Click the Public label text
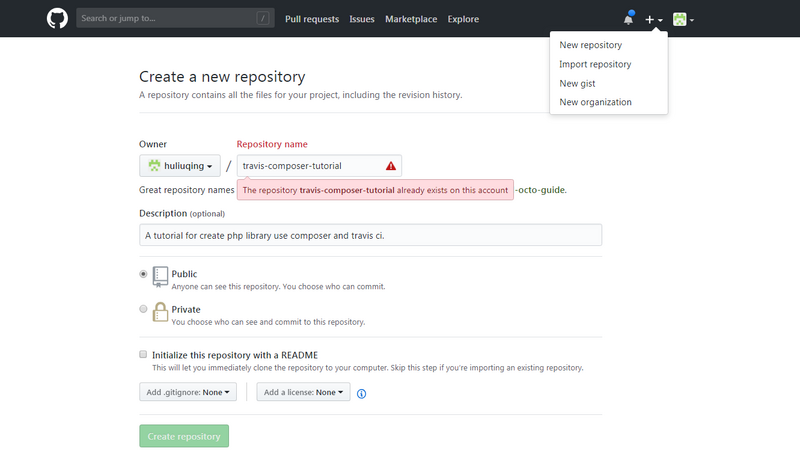Image resolution: width=800 pixels, height=460 pixels. (184, 274)
